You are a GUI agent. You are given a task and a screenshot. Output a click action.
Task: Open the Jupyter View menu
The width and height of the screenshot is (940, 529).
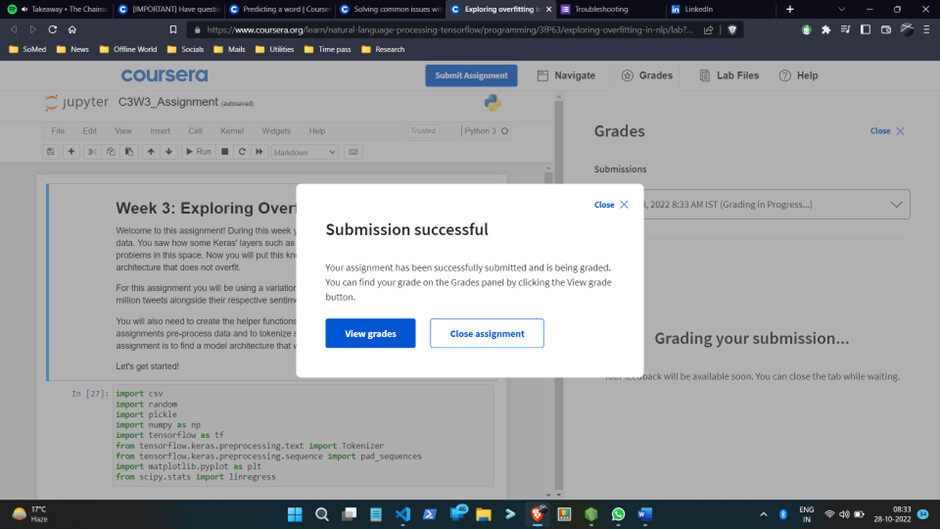[x=123, y=131]
